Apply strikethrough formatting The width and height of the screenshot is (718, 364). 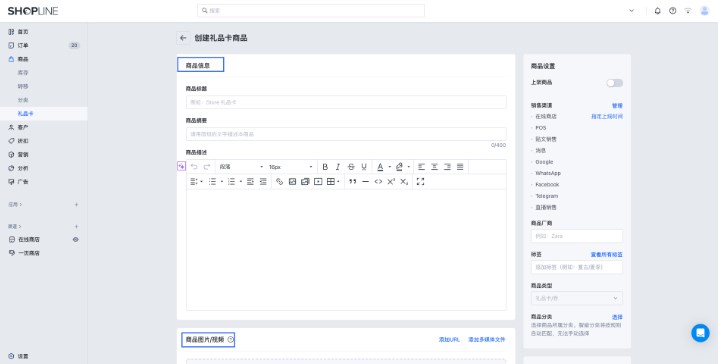(x=351, y=167)
